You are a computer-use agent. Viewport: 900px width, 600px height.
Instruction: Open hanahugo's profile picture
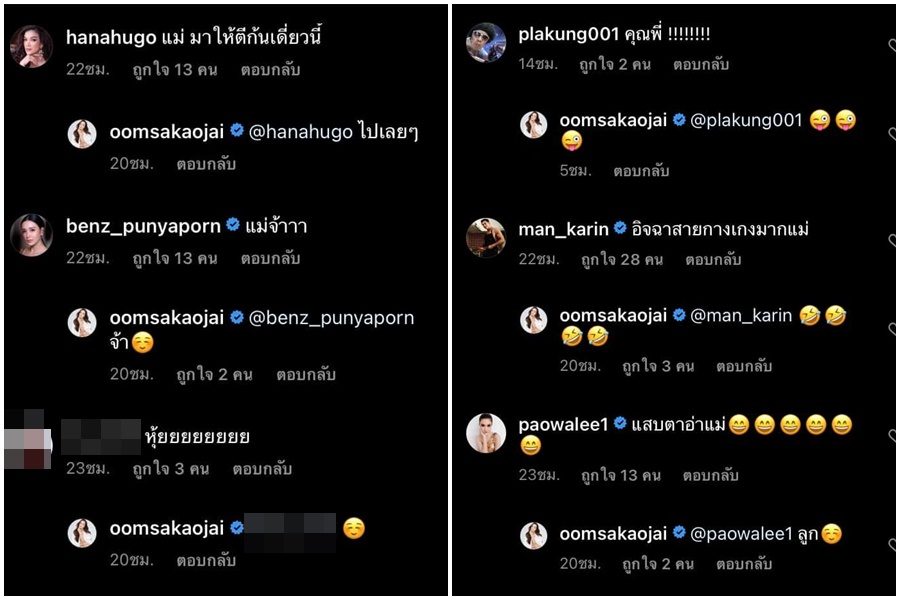point(32,47)
